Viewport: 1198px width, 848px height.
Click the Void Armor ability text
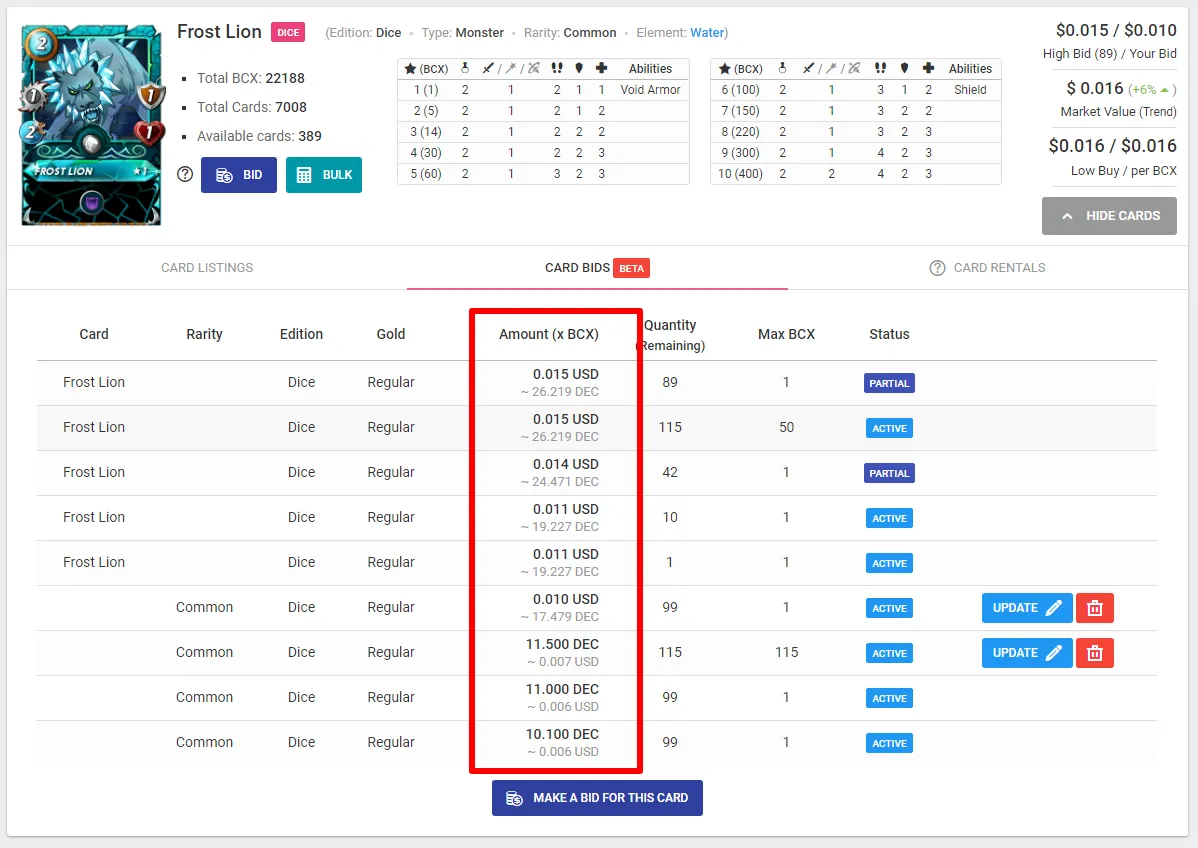click(650, 89)
